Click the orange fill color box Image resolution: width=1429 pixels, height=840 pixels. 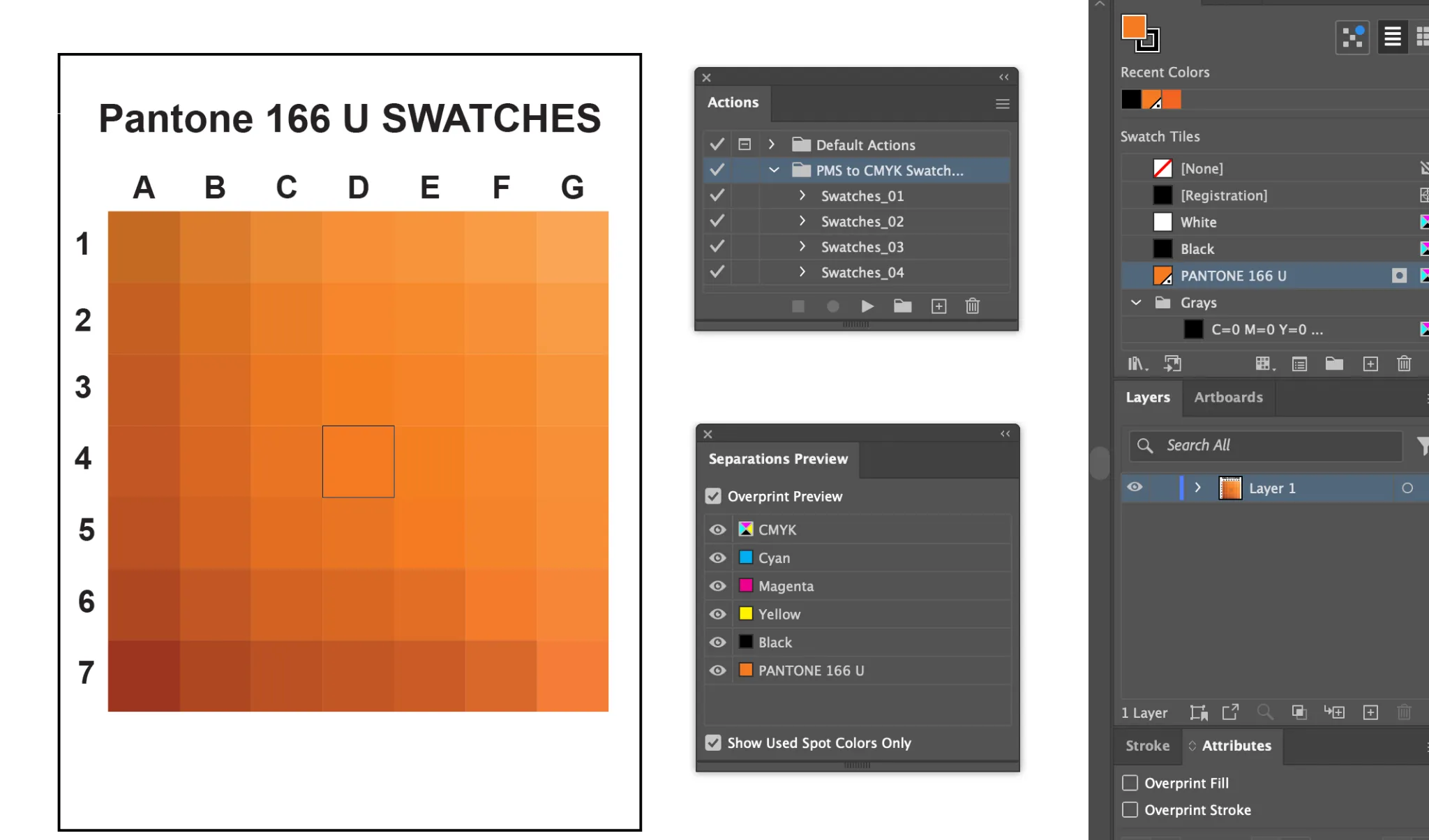[x=1133, y=27]
